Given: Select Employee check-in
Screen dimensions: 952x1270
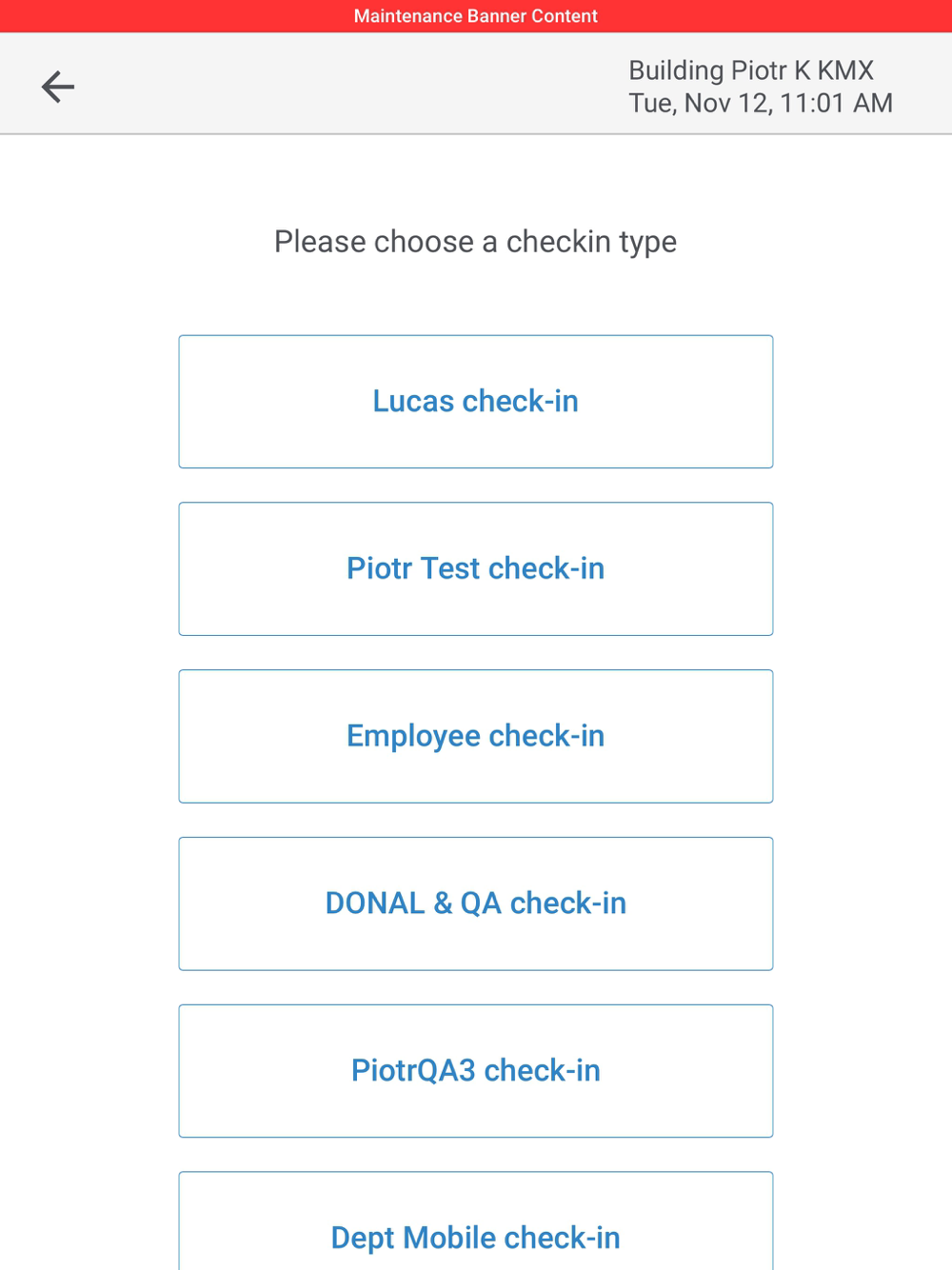Looking at the screenshot, I should point(475,736).
